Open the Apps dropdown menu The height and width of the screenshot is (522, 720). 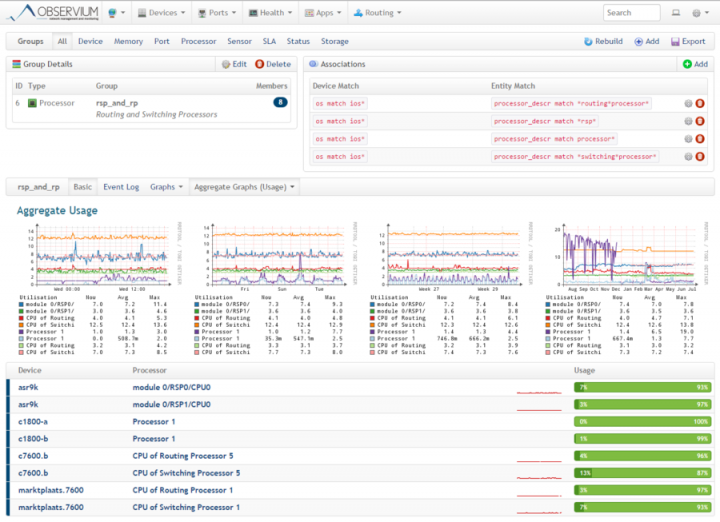[323, 13]
